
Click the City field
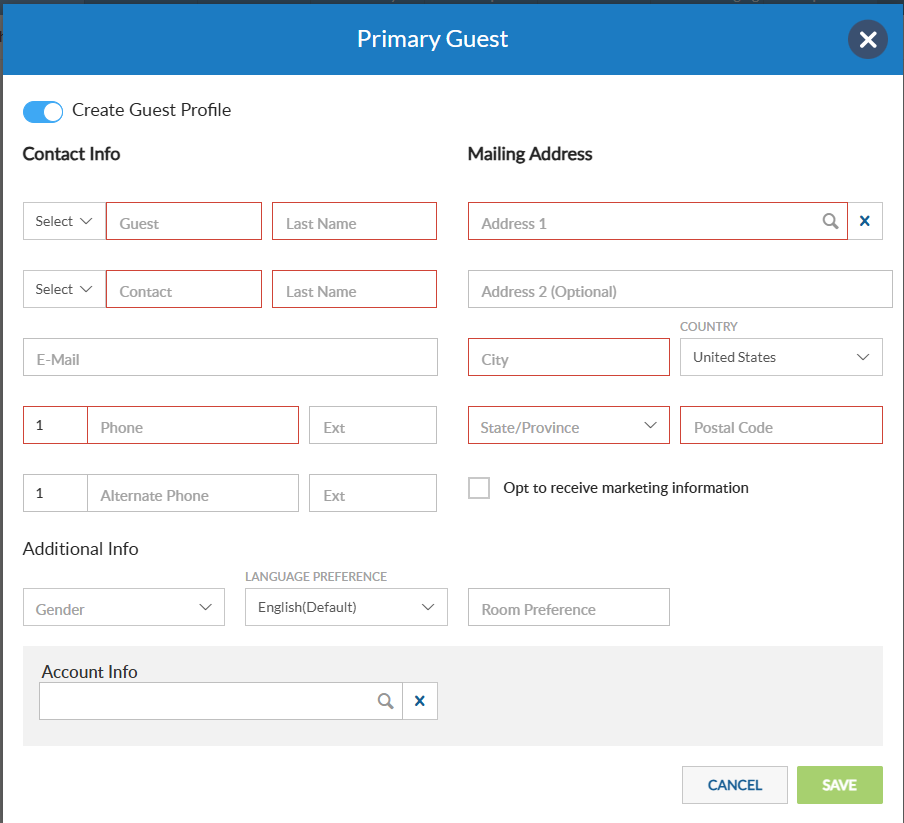coord(568,357)
